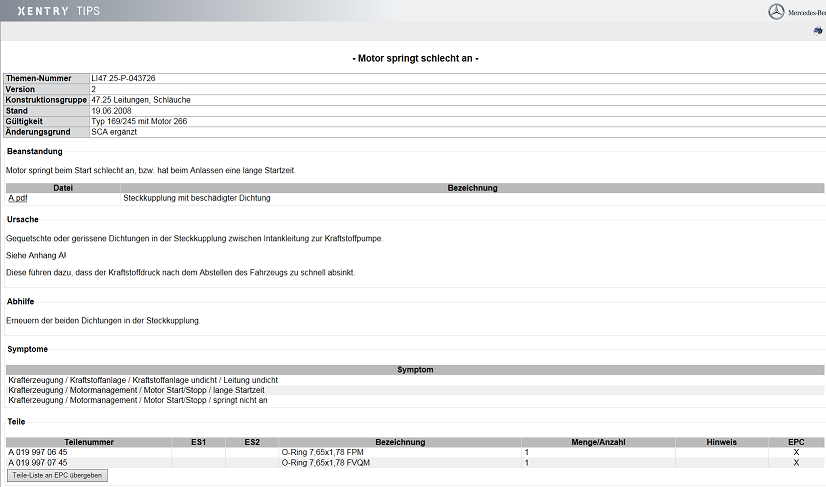Click Themen-Nummer value LI47.25-P-043726

point(123,78)
